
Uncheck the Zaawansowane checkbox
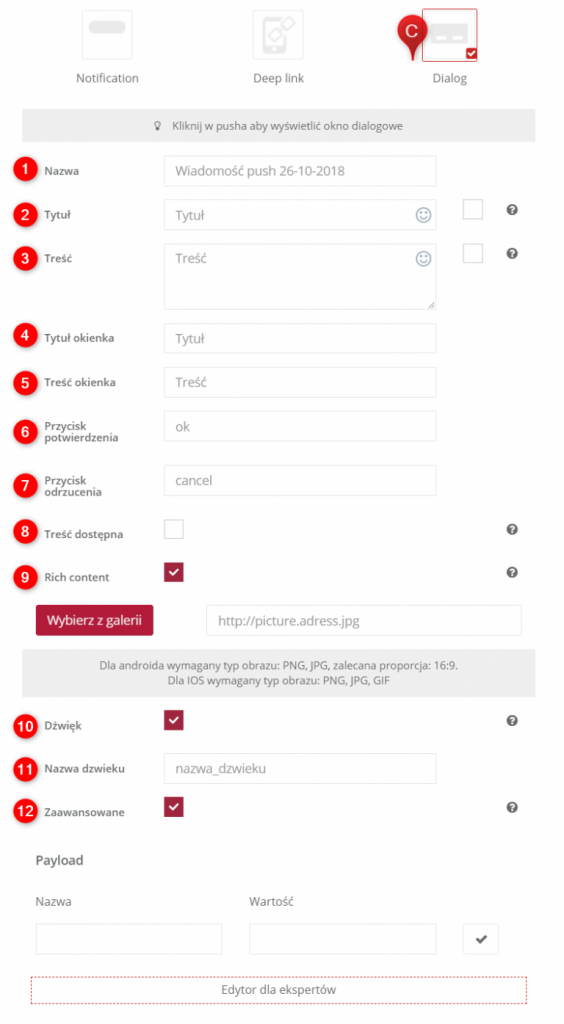(174, 807)
